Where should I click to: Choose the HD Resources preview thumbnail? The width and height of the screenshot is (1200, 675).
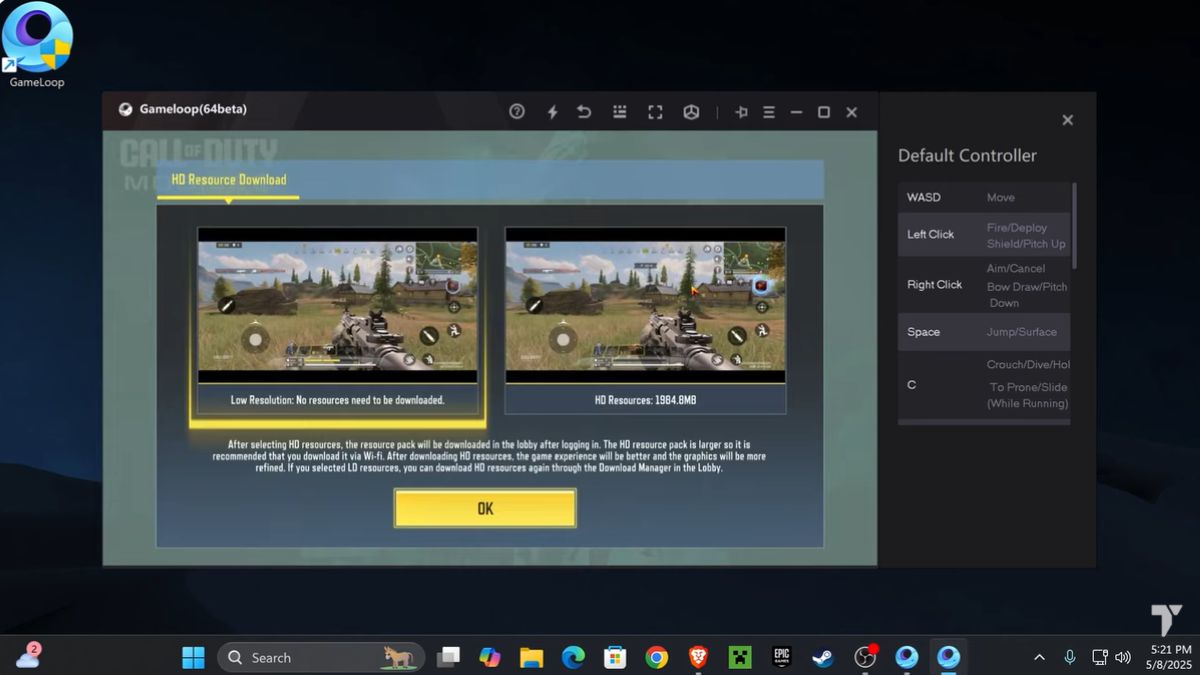click(645, 305)
